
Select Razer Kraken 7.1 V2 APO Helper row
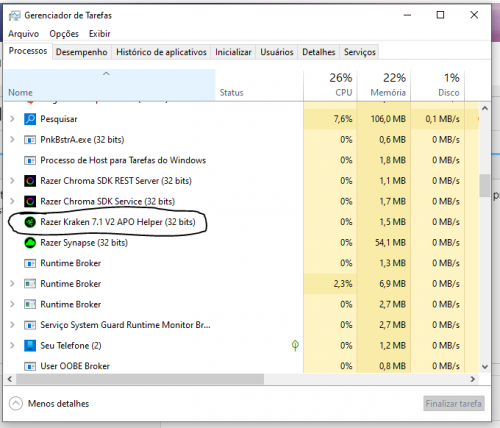point(118,222)
